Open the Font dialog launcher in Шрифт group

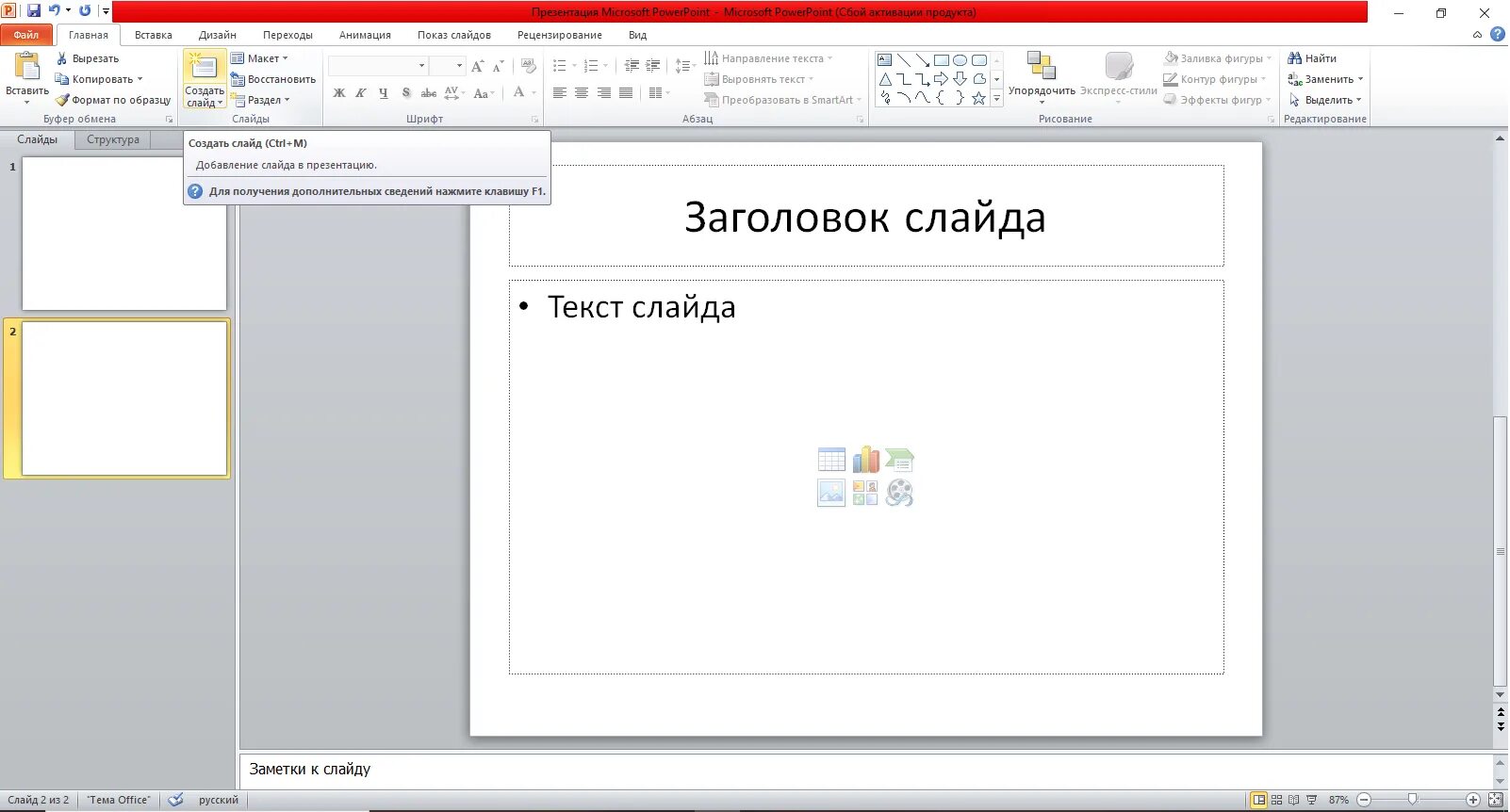coord(534,120)
